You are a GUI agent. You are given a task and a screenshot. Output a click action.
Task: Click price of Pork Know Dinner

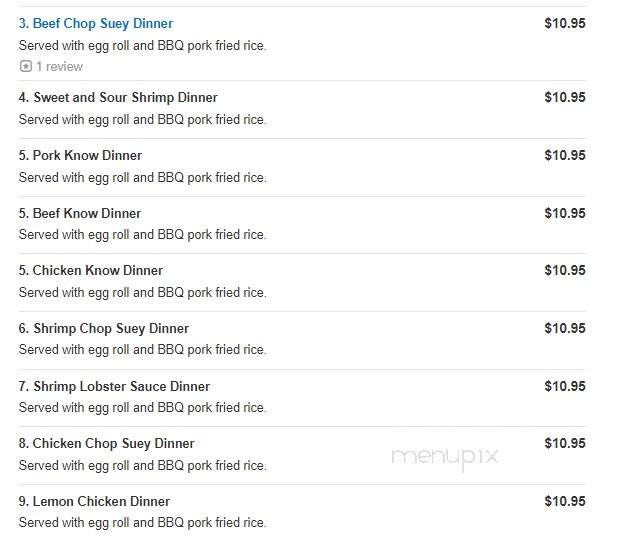pyautogui.click(x=565, y=155)
